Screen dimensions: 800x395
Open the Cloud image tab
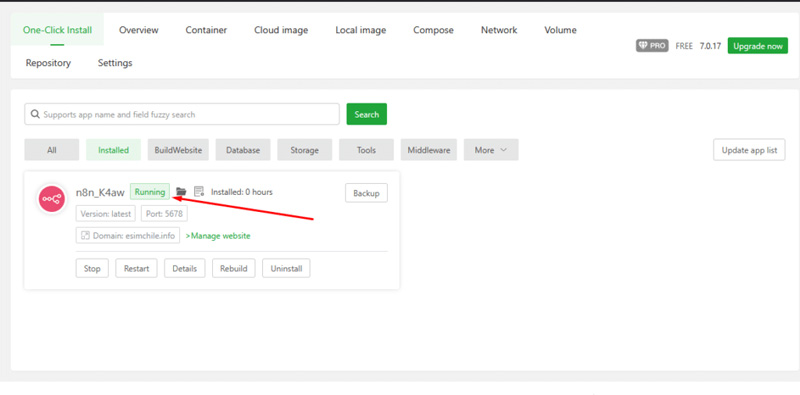pyautogui.click(x=281, y=30)
